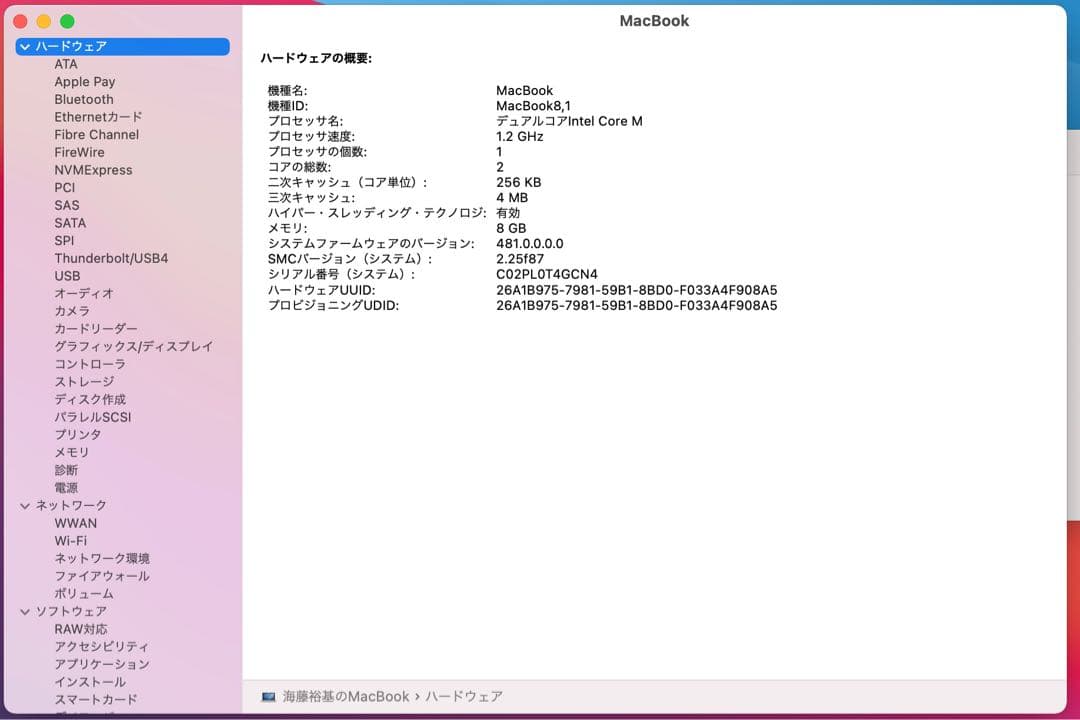View Thunderbolt/USB4 device information
Screen dimensions: 1080x720
[109, 258]
